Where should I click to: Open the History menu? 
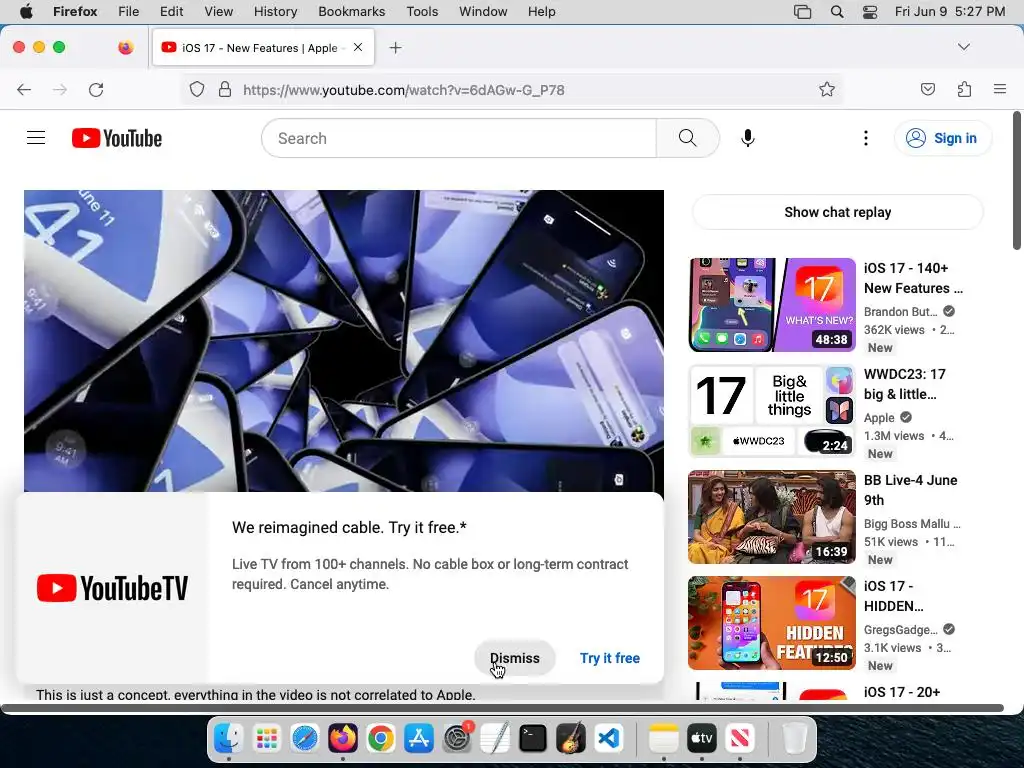275,11
